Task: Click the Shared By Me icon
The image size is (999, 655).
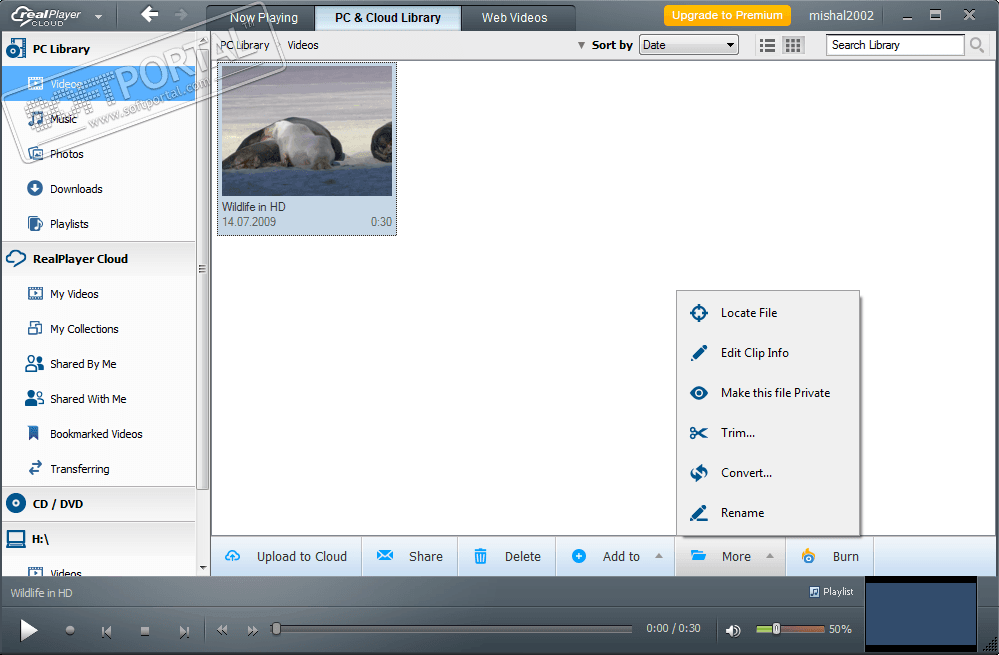Action: point(34,363)
